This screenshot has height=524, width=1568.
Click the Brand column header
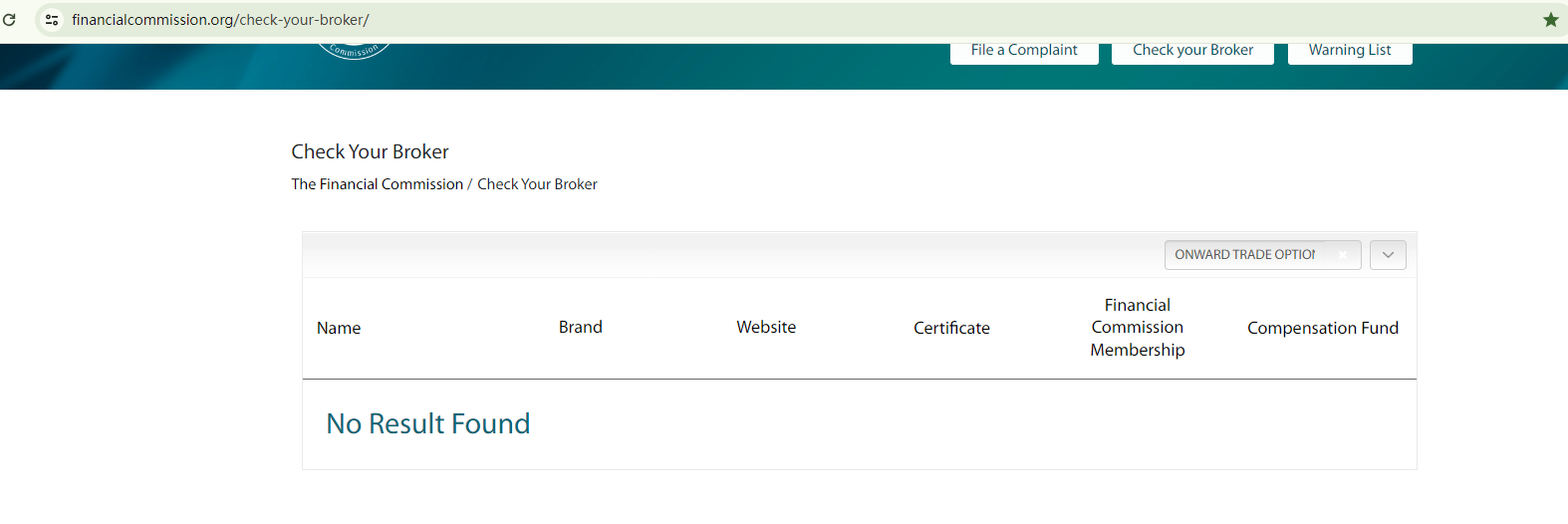click(580, 327)
